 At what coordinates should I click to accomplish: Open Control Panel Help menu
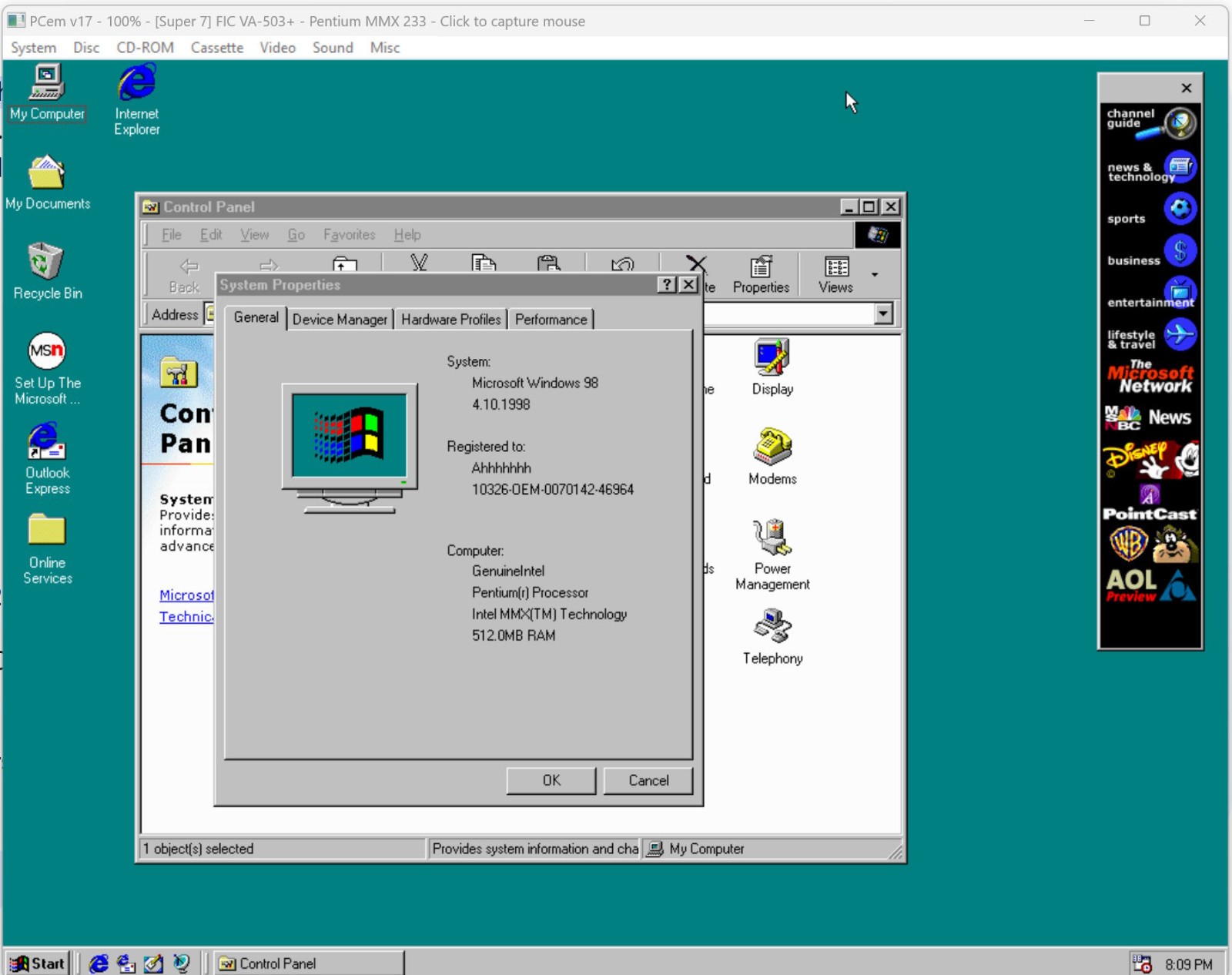(x=407, y=235)
